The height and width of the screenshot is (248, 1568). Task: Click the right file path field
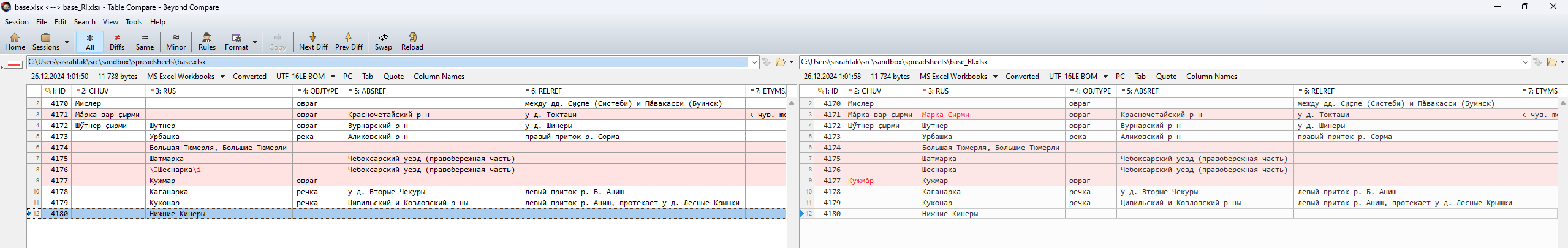[1158, 62]
